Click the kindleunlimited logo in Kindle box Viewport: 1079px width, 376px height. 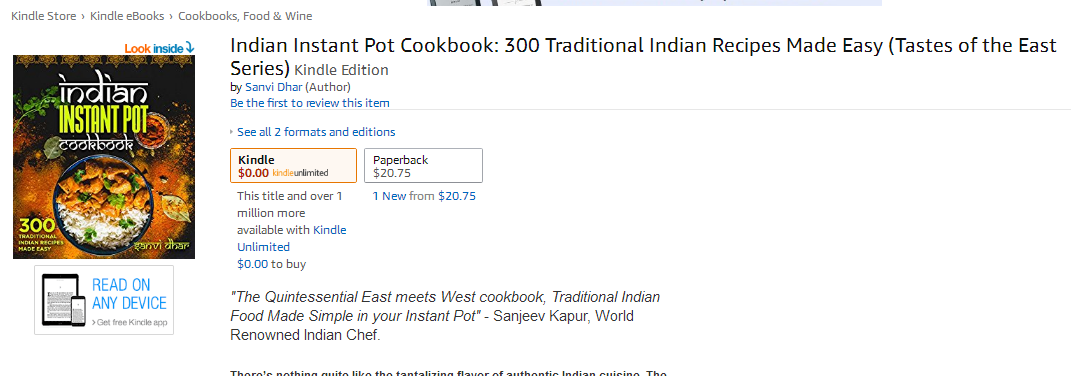click(x=301, y=173)
